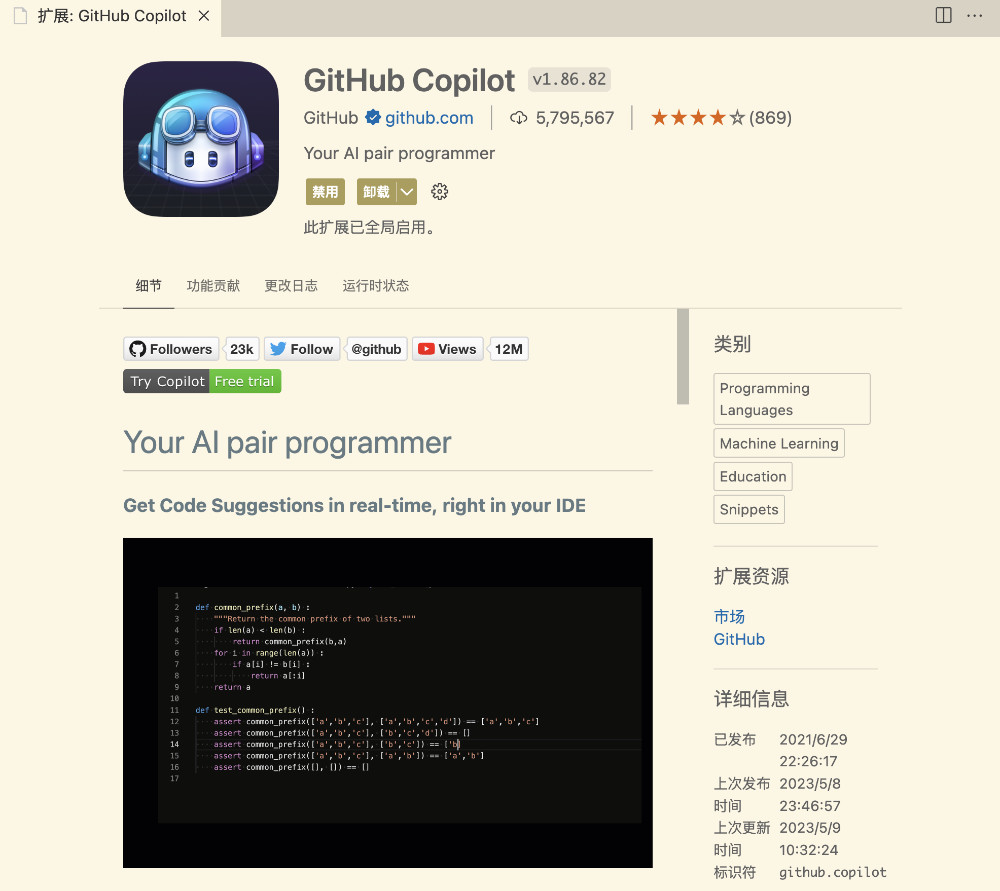Select the 细节 tab
The height and width of the screenshot is (891, 1000).
coord(149,285)
